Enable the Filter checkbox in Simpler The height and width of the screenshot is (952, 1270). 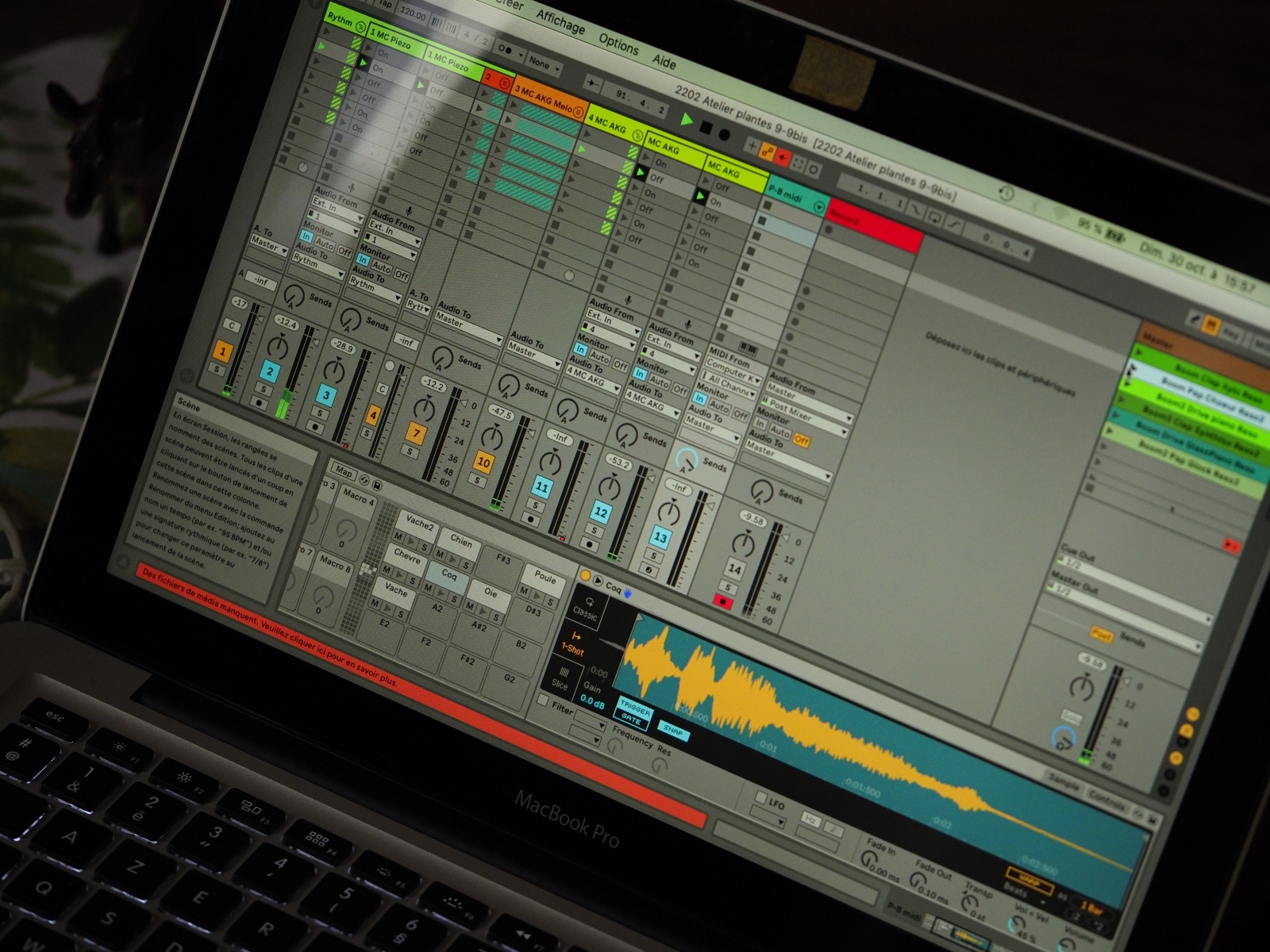coord(544,700)
